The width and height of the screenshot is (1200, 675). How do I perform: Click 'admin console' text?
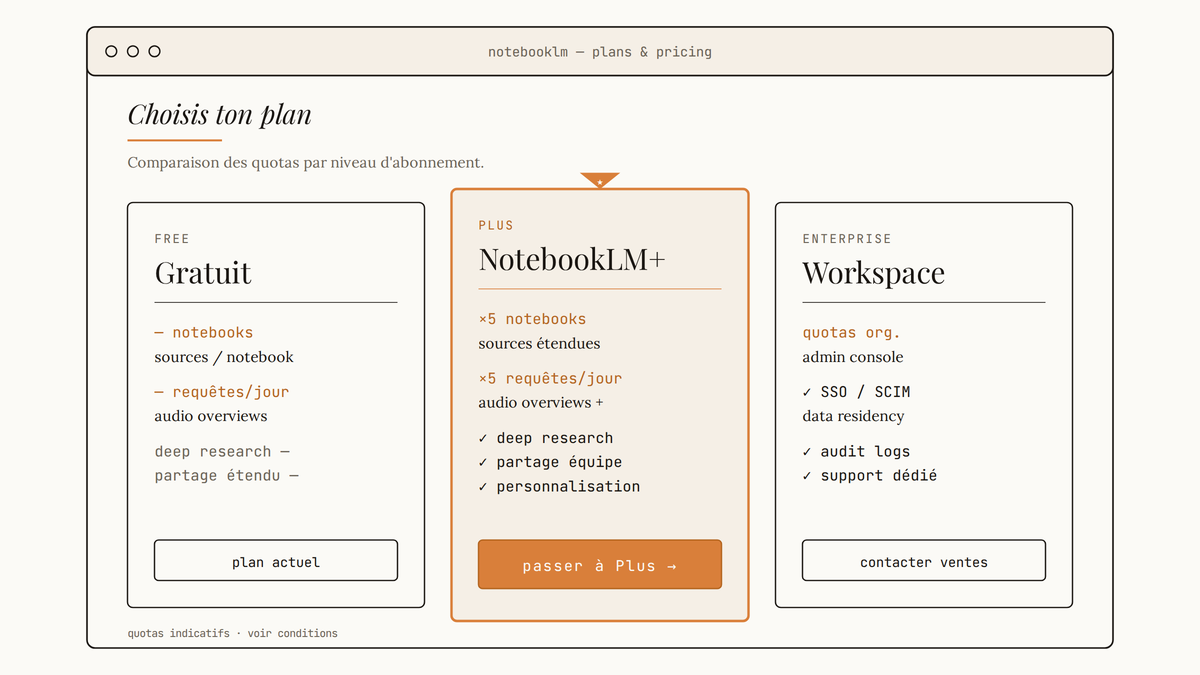pos(852,357)
